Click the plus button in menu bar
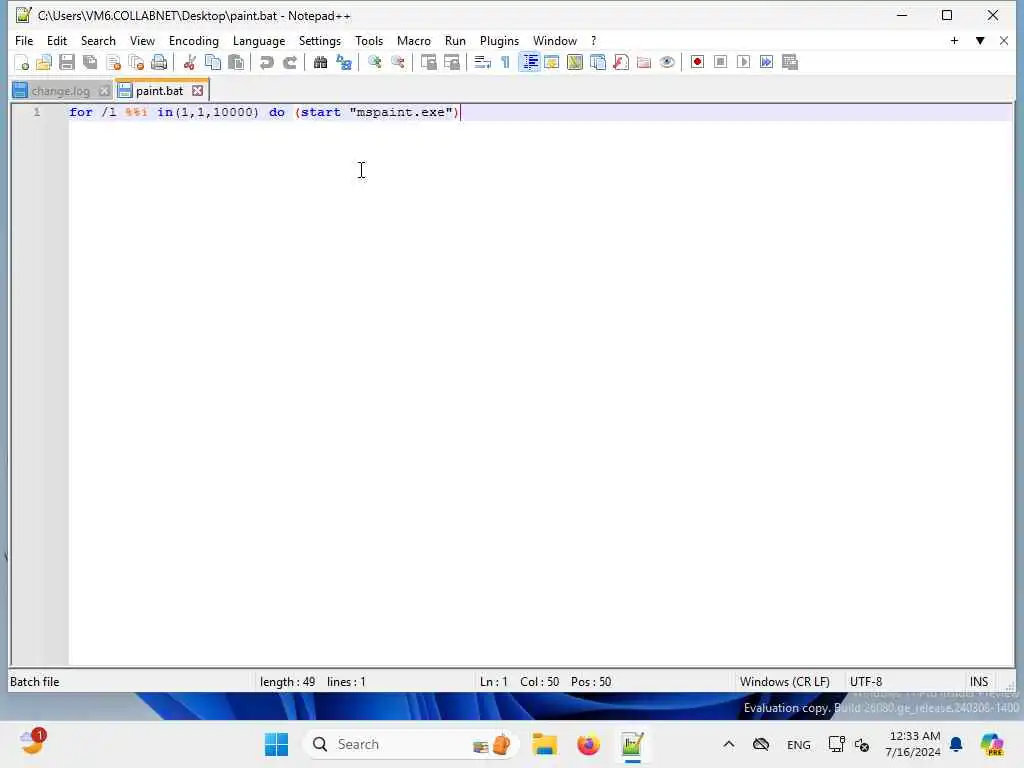Image resolution: width=1024 pixels, height=768 pixels. click(954, 40)
